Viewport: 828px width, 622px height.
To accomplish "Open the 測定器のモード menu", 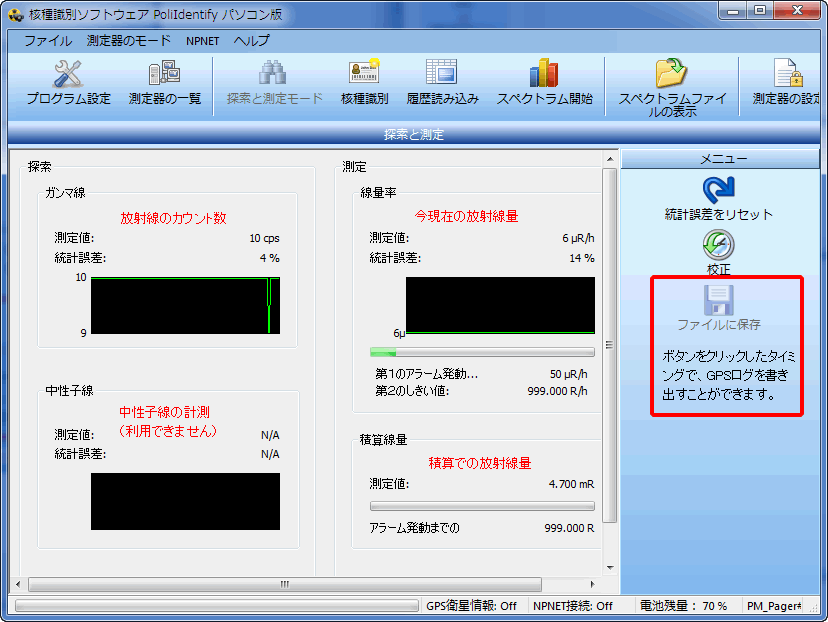I will pos(129,41).
